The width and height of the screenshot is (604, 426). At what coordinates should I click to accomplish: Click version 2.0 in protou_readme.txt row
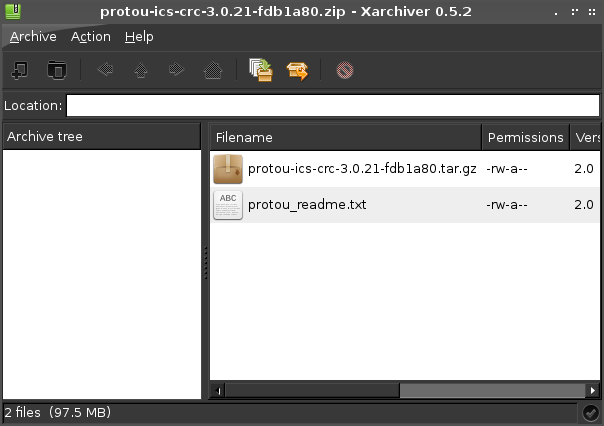coord(584,205)
